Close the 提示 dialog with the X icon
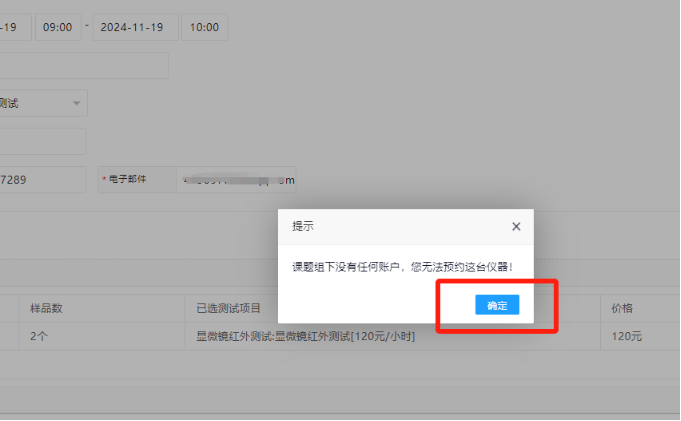Viewport: 681px width, 421px height. click(x=516, y=227)
